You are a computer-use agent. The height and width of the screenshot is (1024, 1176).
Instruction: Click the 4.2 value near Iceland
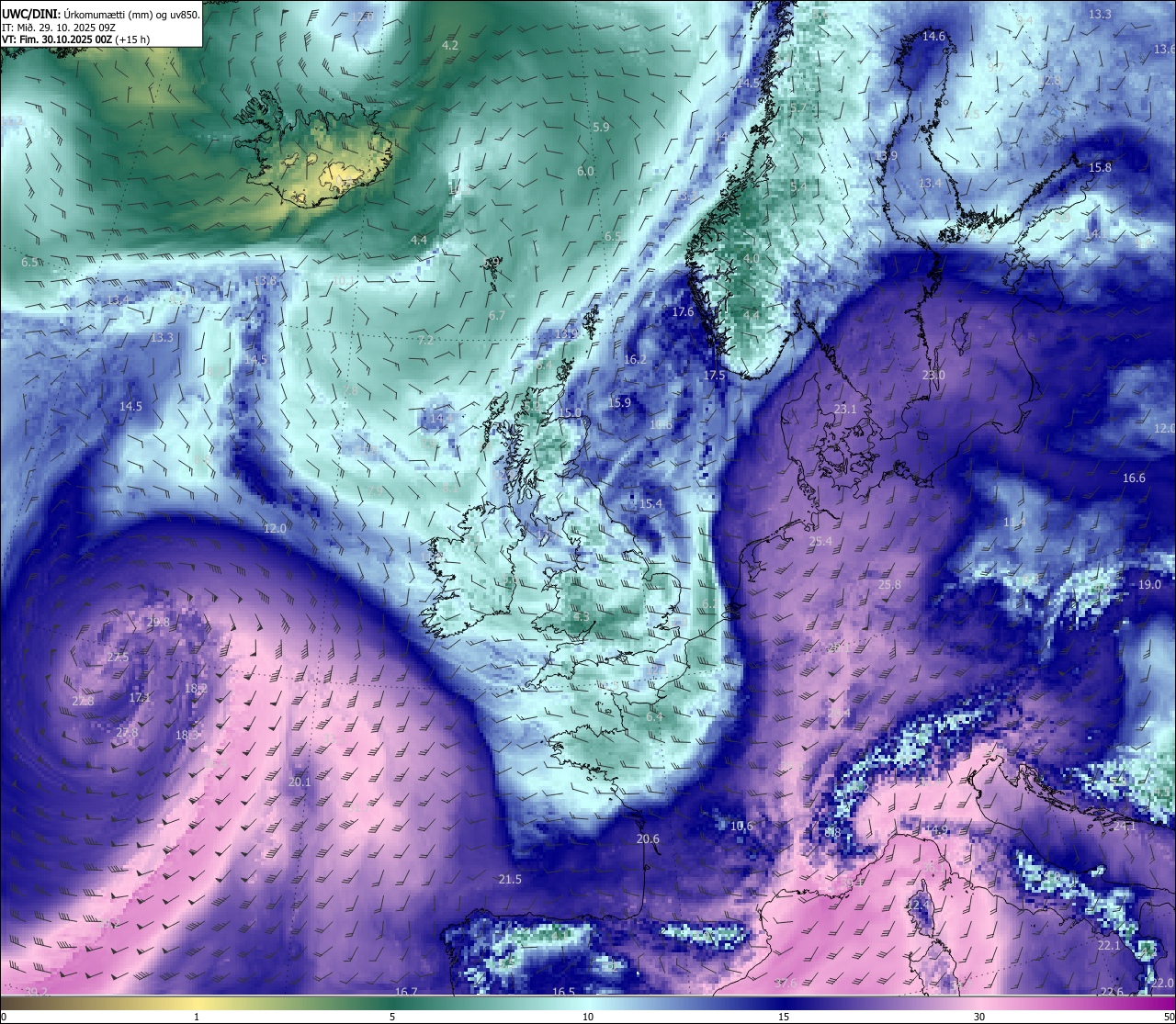pyautogui.click(x=450, y=45)
